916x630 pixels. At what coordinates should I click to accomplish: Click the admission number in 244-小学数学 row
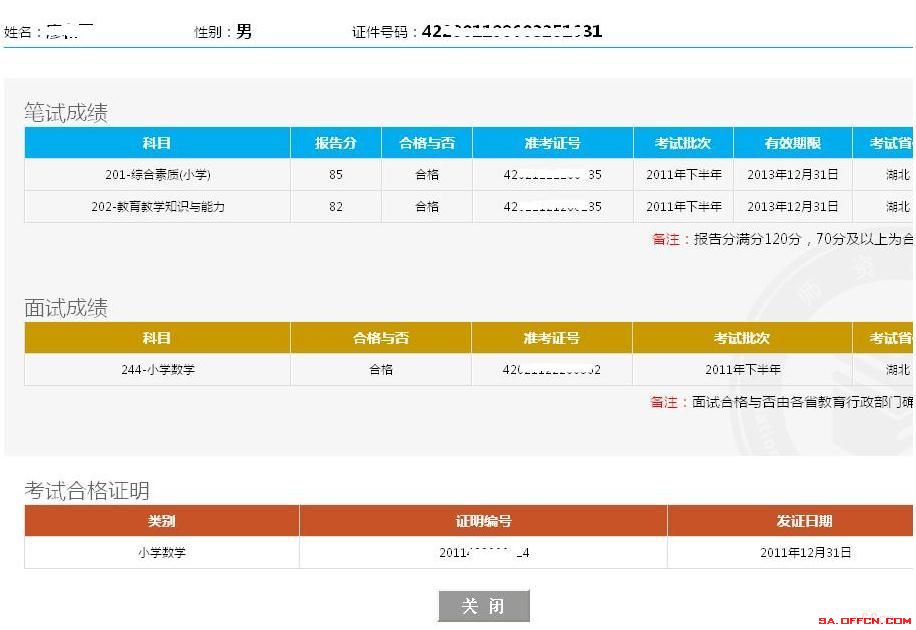click(x=551, y=369)
